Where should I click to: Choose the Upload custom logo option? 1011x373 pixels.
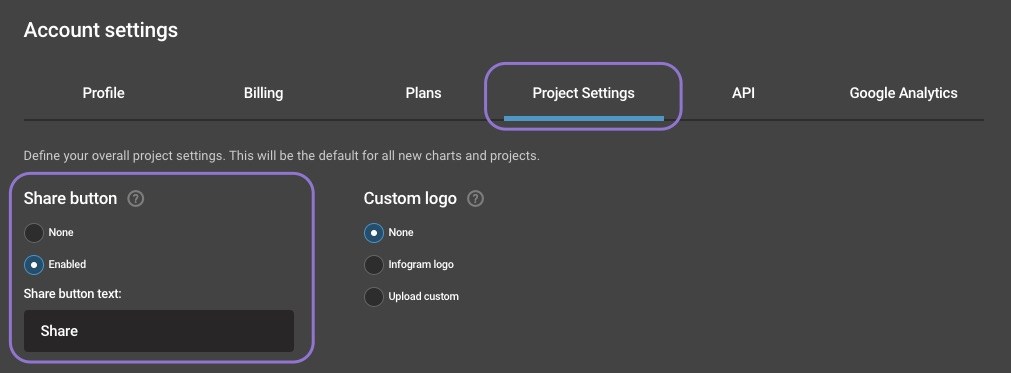coord(373,297)
